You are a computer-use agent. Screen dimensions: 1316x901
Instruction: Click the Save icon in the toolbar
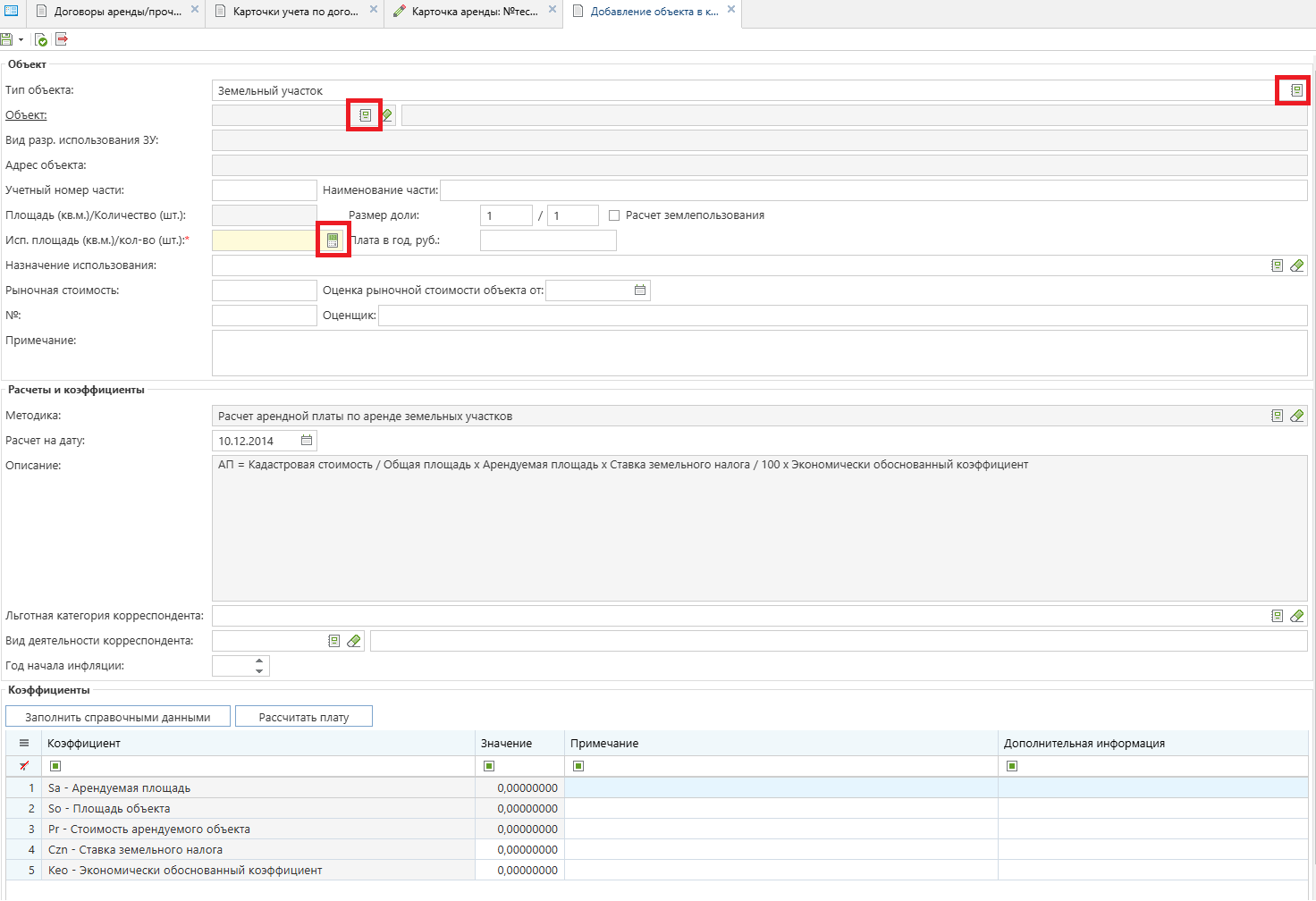7,39
